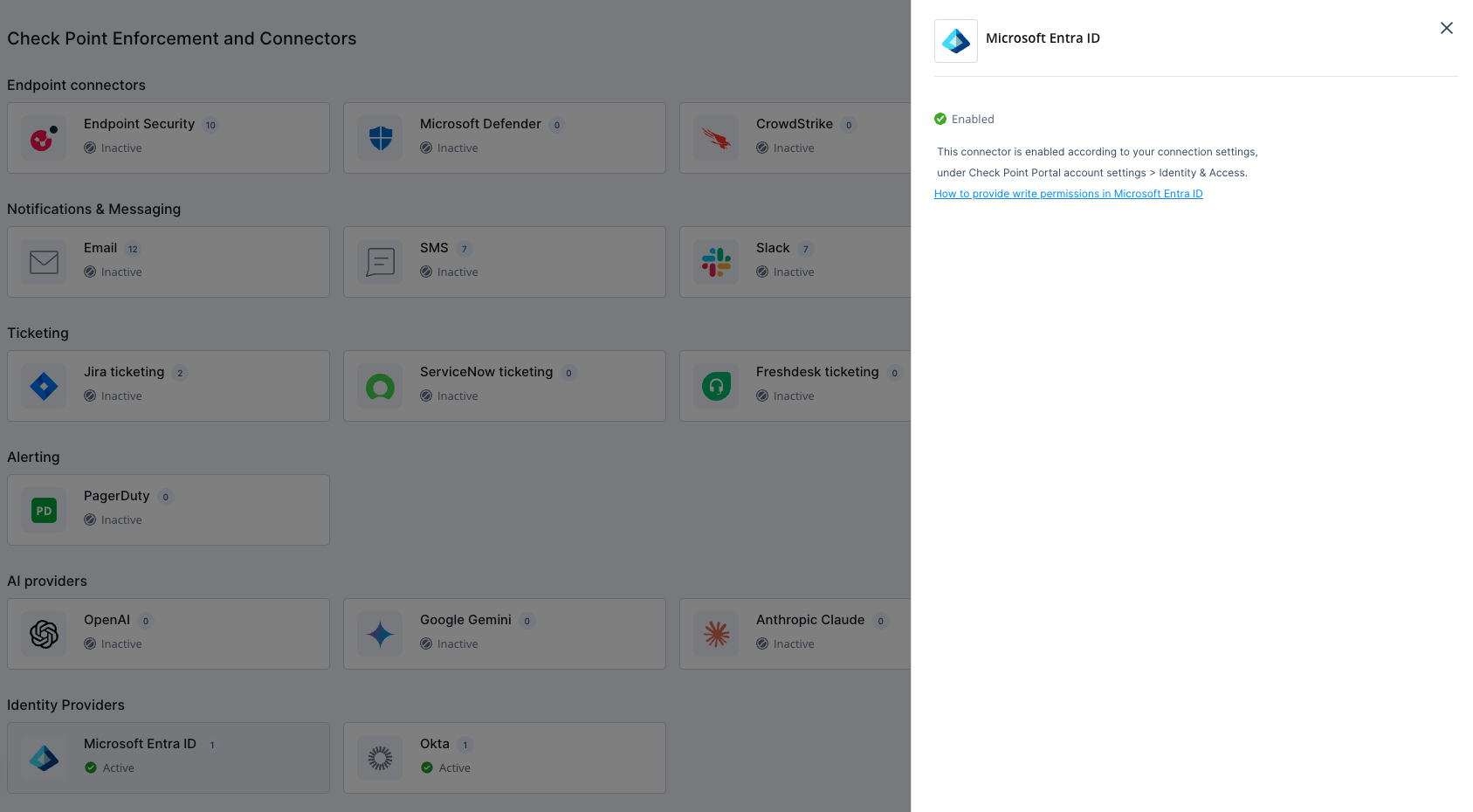Click the Microsoft Entra ID logo in panel header

(956, 41)
